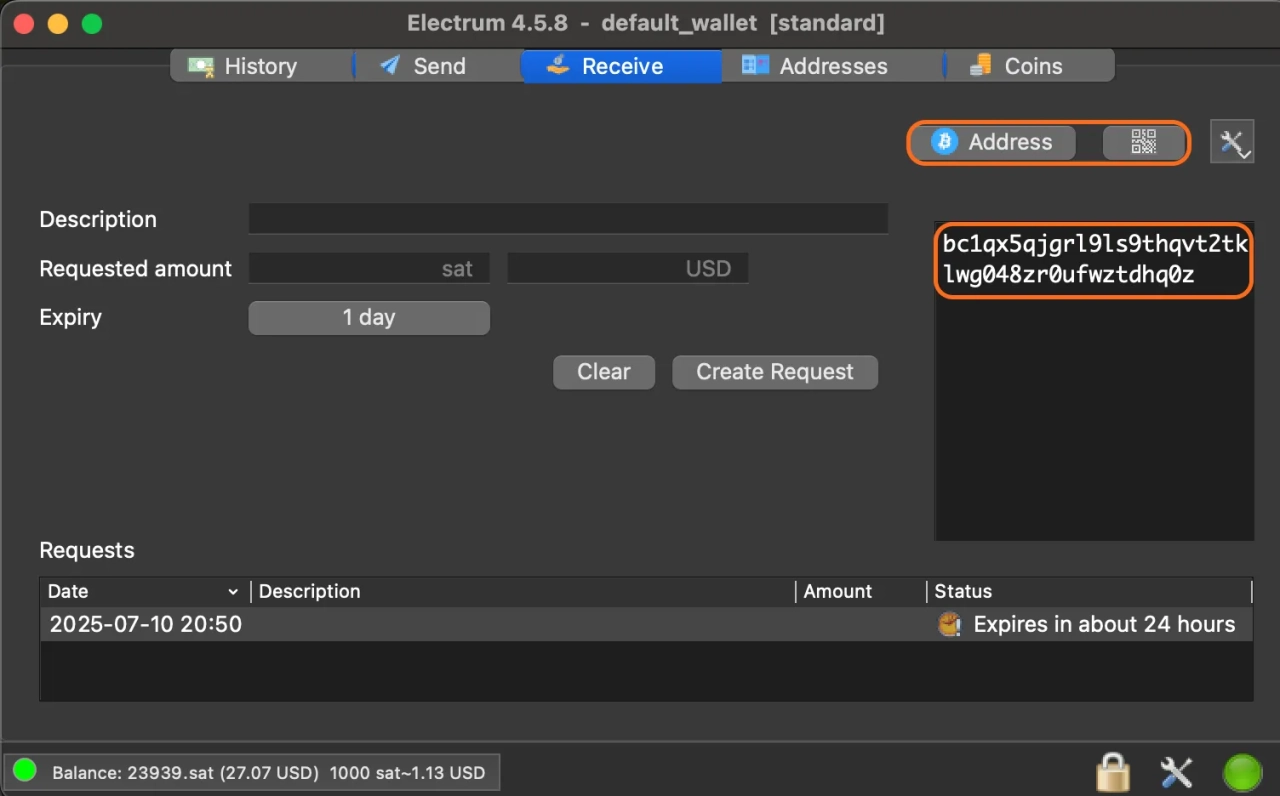Viewport: 1280px width, 796px height.
Task: Switch to Address display mode
Action: click(993, 142)
